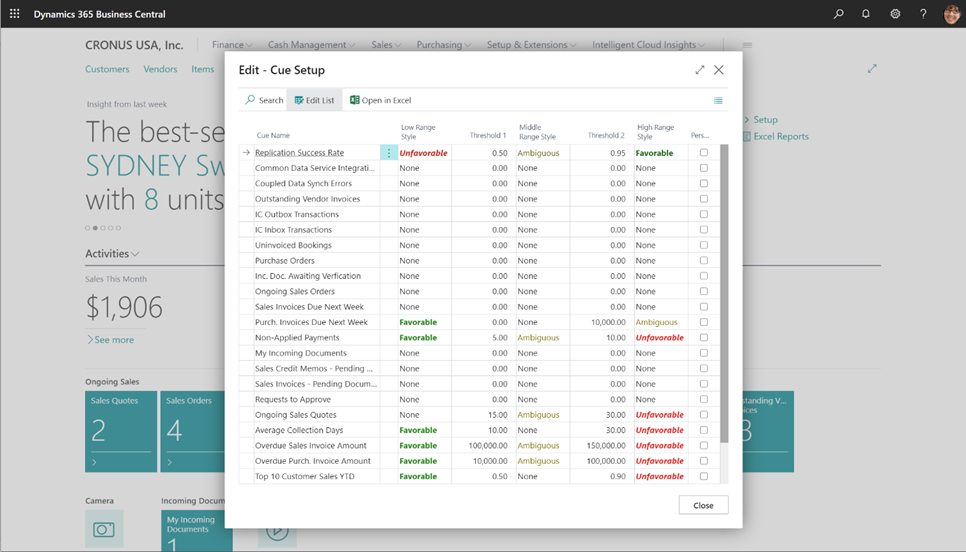Expand the Finance menu dropdown
The width and height of the screenshot is (966, 552).
pyautogui.click(x=232, y=45)
